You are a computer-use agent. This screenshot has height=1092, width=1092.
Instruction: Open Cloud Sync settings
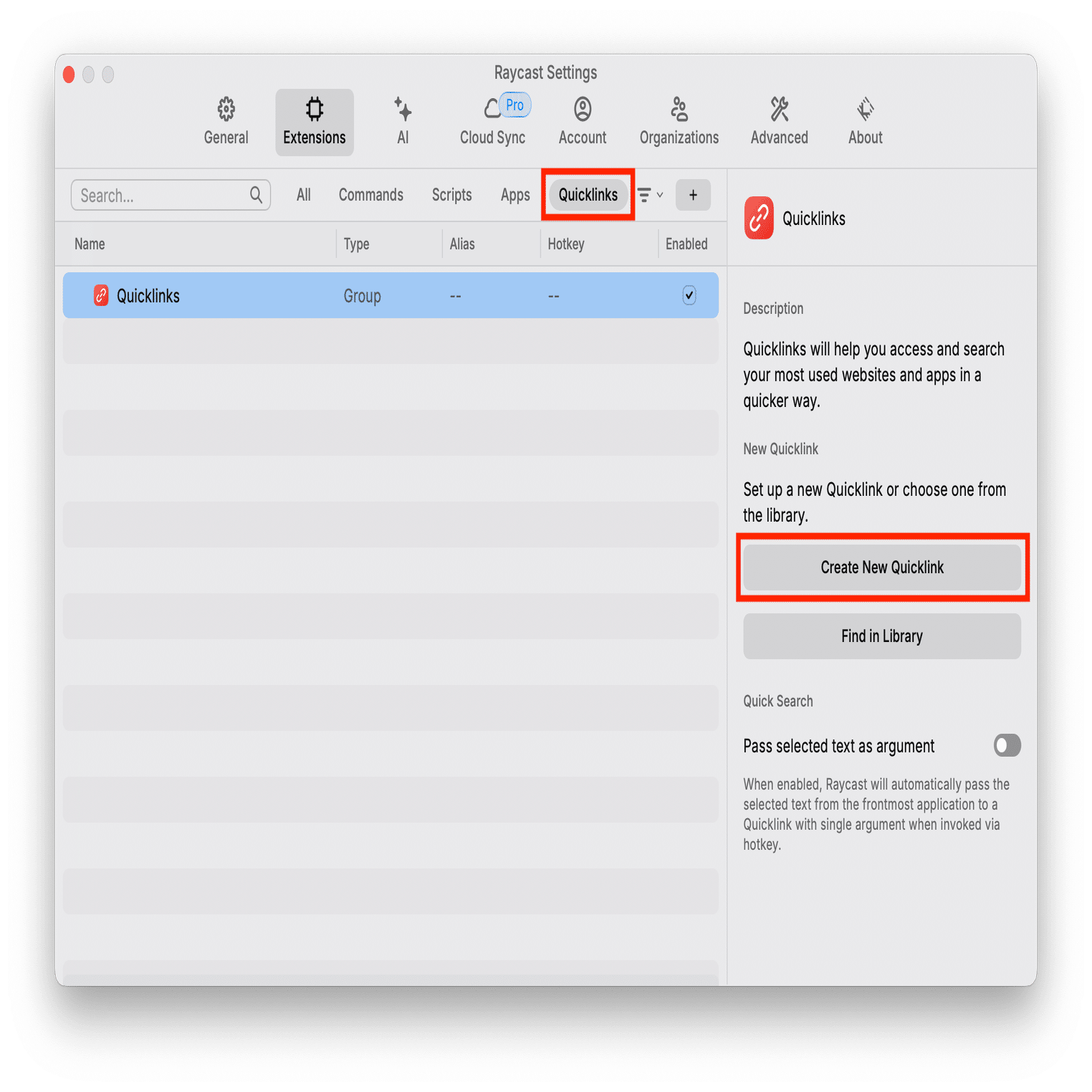492,122
